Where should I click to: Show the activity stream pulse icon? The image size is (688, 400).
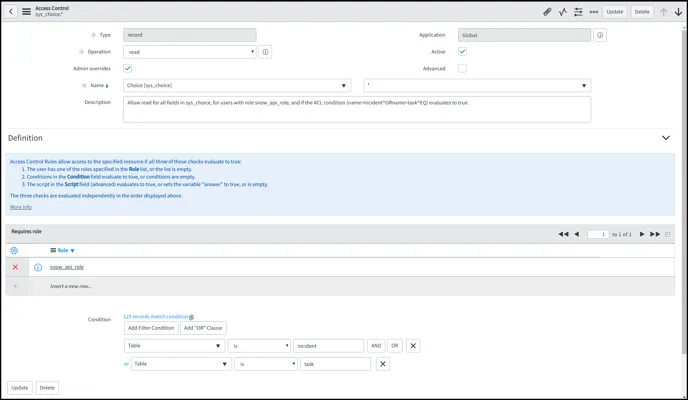[563, 12]
